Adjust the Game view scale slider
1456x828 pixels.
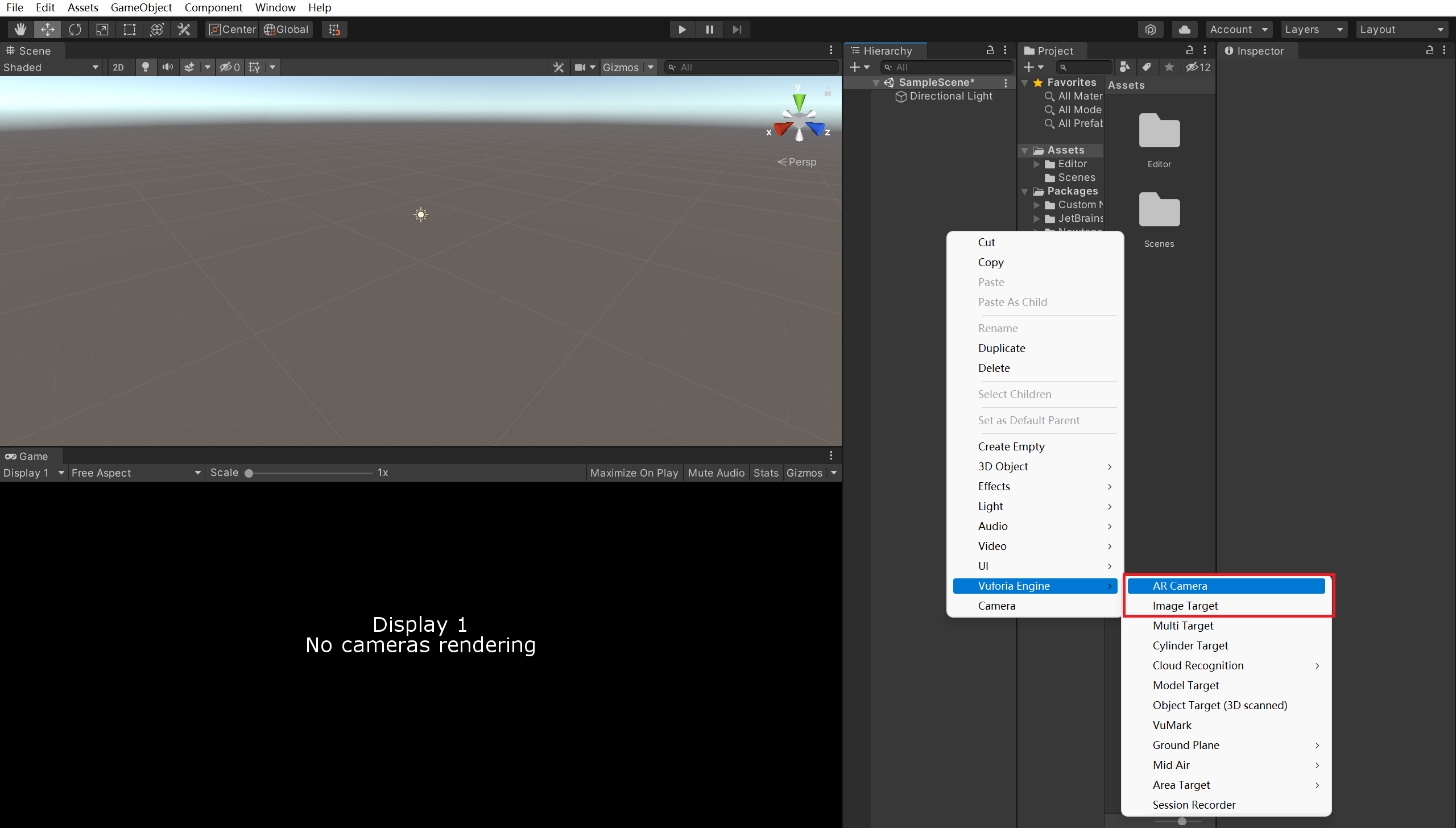[249, 473]
